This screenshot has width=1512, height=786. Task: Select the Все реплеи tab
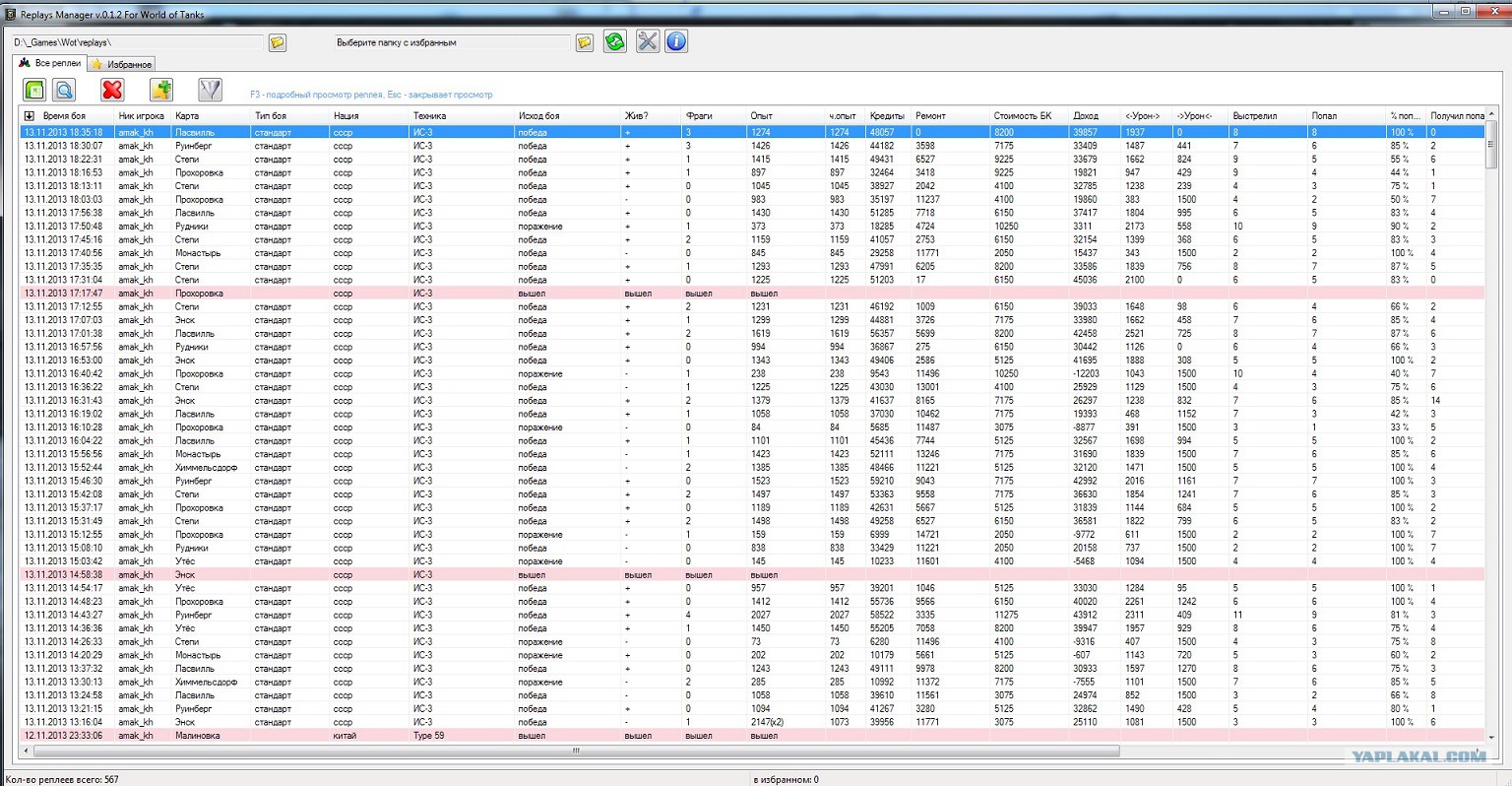point(49,63)
